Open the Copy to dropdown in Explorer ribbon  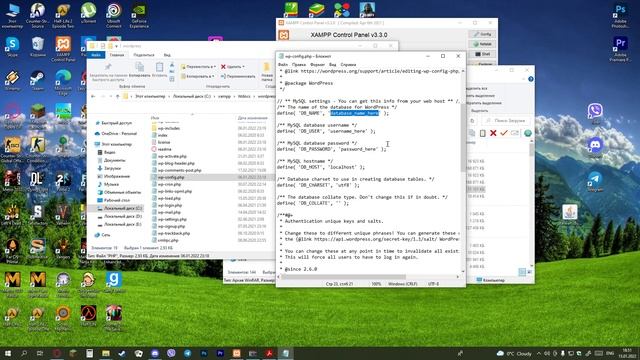[198, 76]
